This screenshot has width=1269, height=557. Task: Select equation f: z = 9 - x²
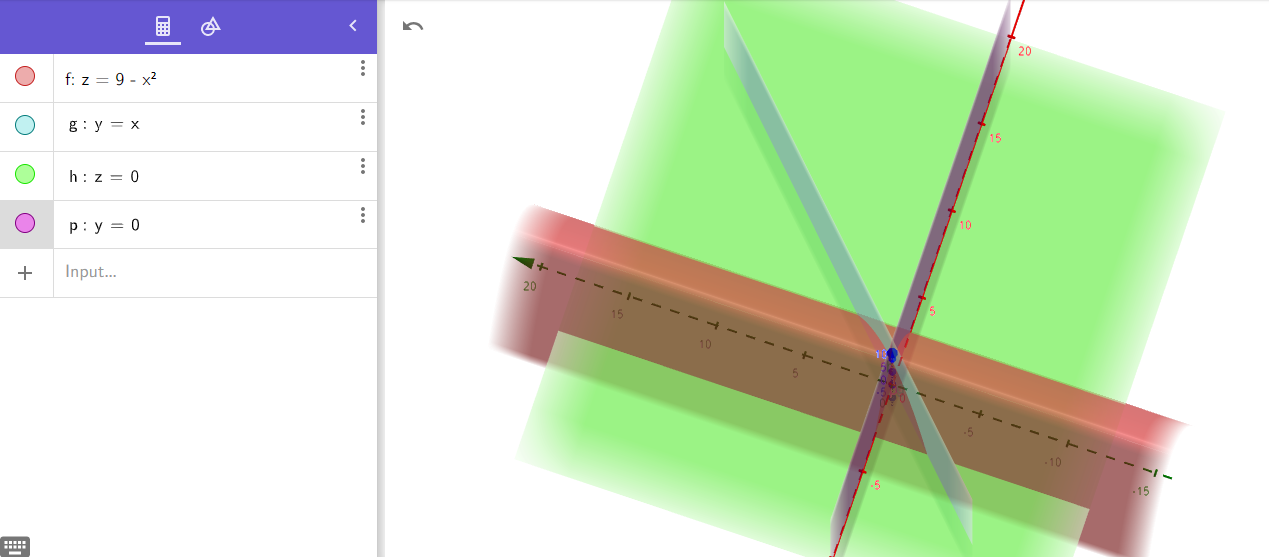pyautogui.click(x=110, y=78)
